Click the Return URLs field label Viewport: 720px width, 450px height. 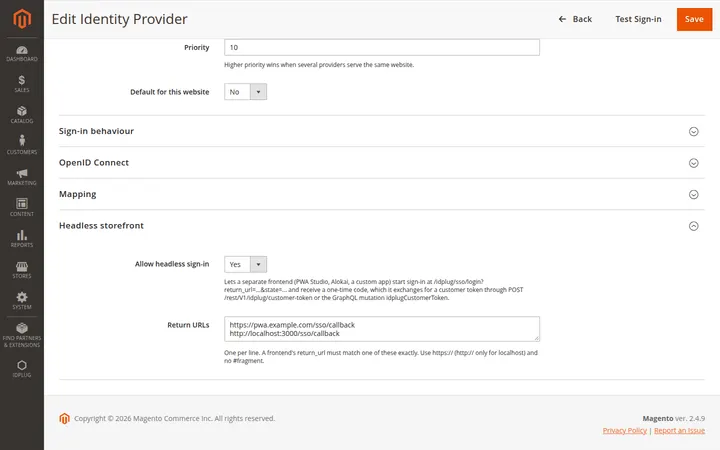[188, 325]
